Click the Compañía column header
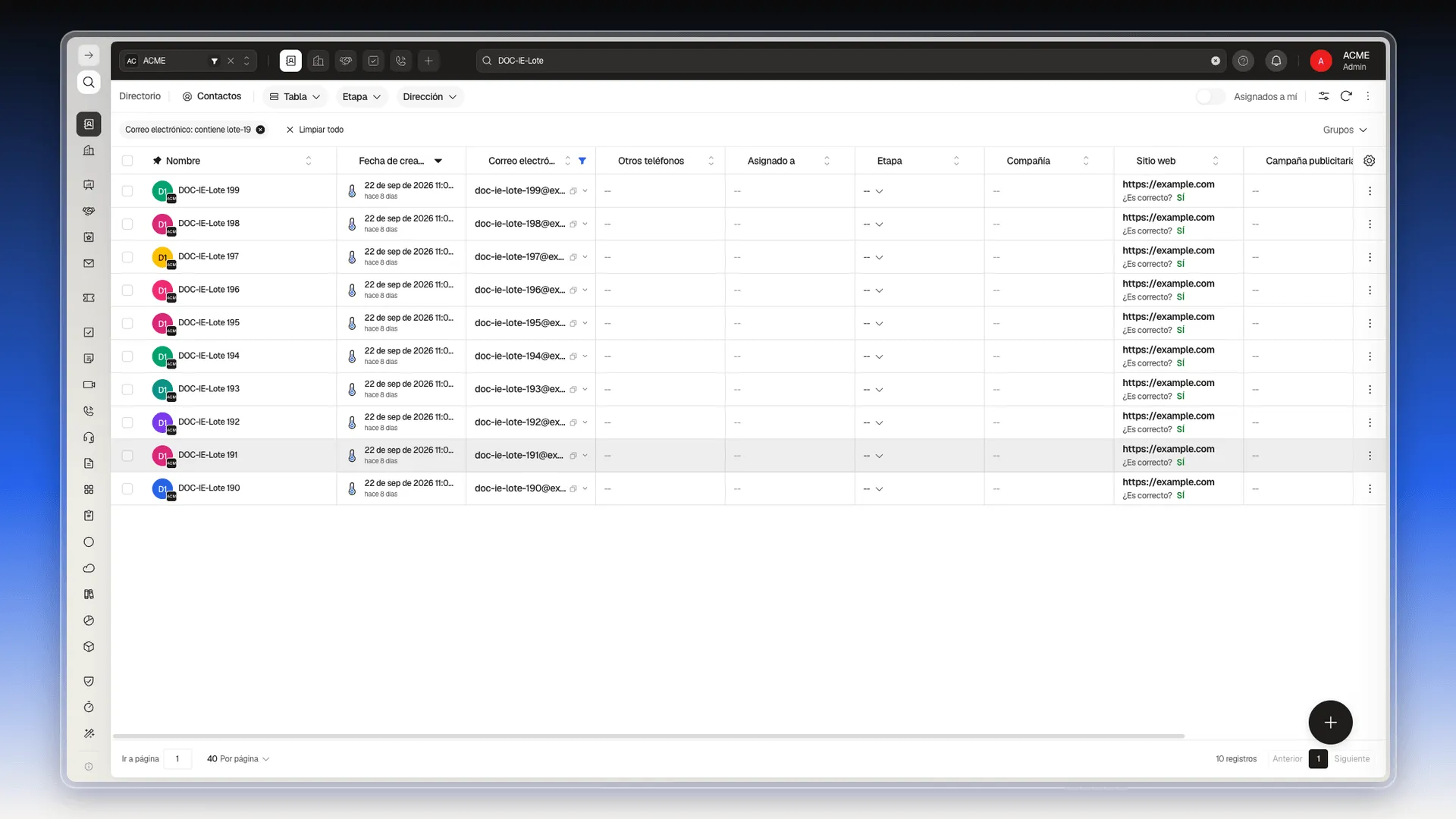Image resolution: width=1456 pixels, height=819 pixels. [1028, 161]
